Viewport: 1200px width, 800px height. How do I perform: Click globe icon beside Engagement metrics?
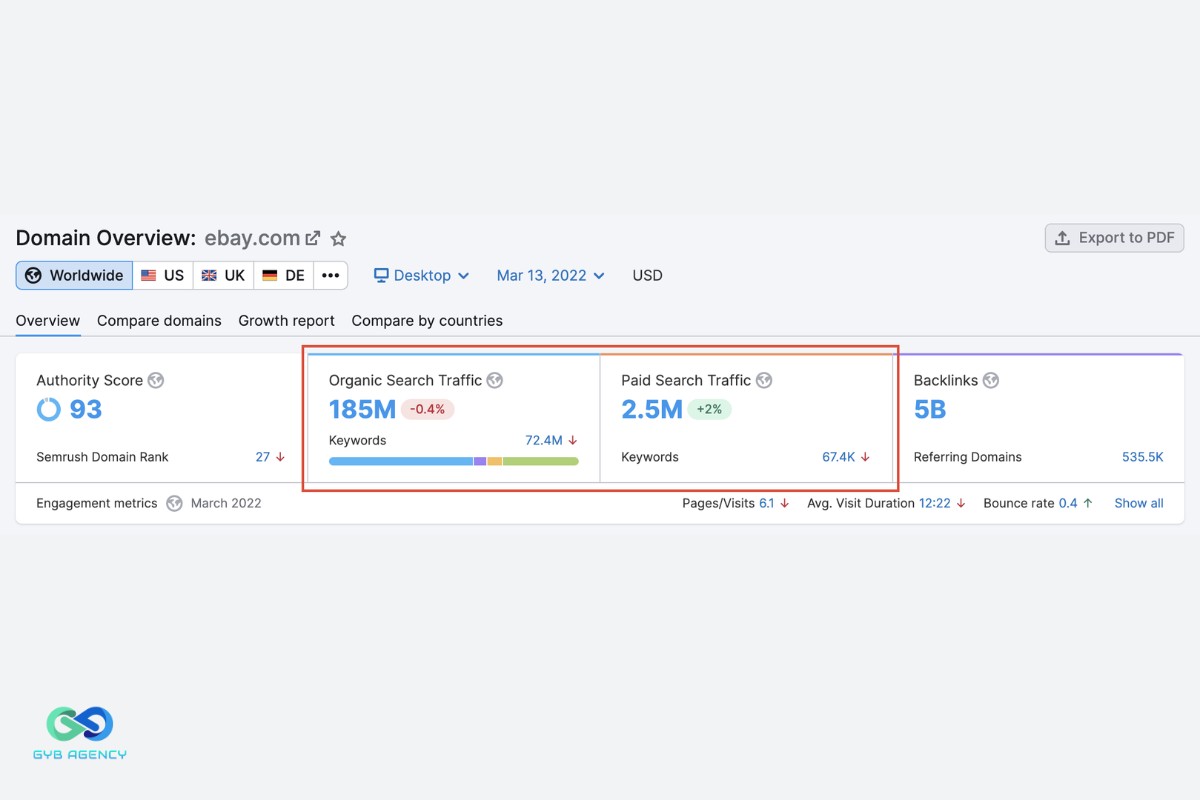(174, 503)
